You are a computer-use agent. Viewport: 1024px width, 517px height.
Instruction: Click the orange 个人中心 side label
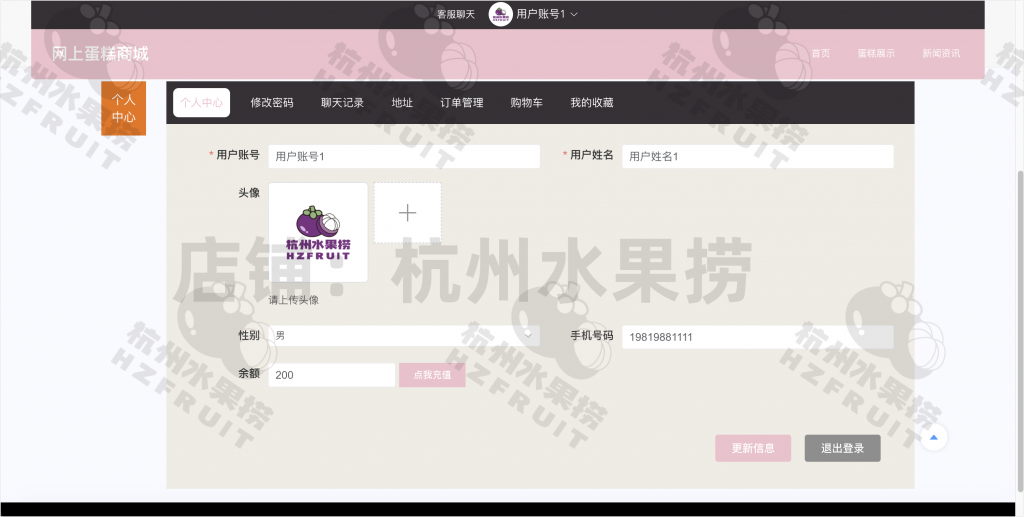click(x=123, y=108)
